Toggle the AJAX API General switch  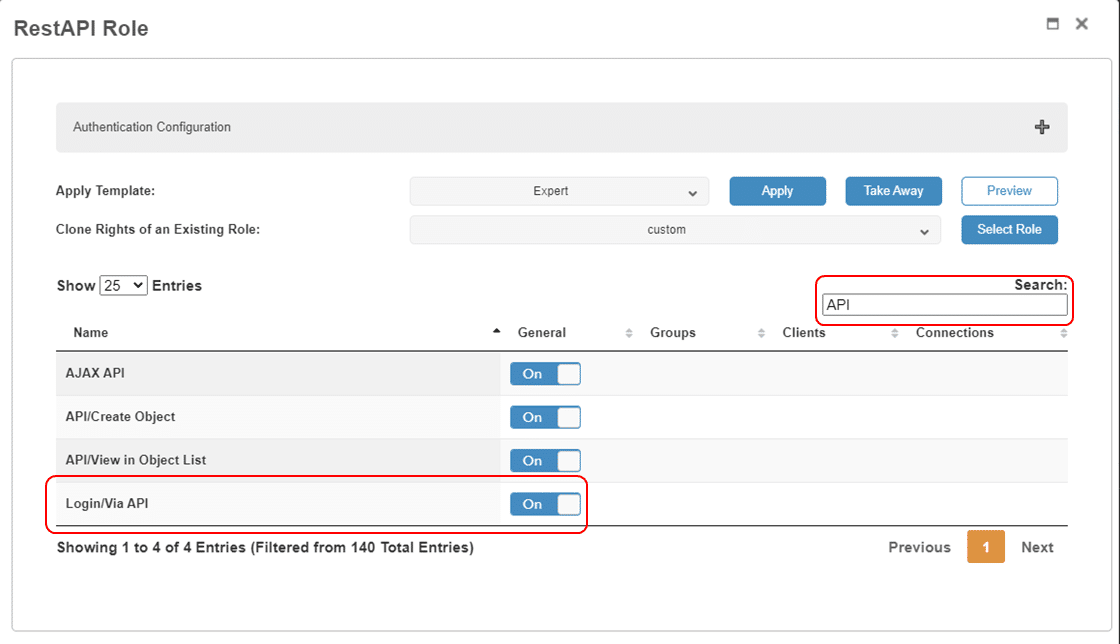[545, 374]
